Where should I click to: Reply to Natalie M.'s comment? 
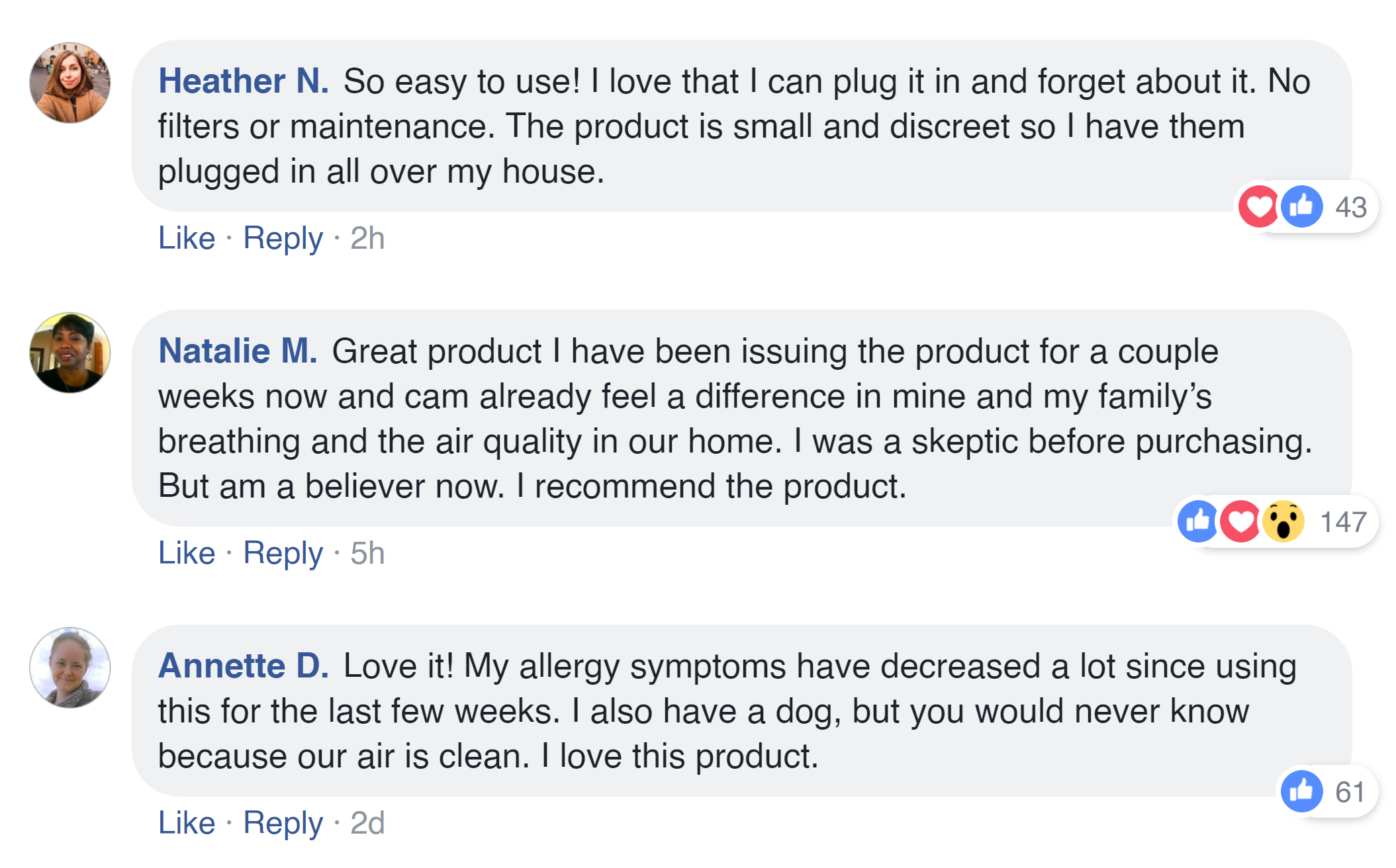pyautogui.click(x=283, y=553)
